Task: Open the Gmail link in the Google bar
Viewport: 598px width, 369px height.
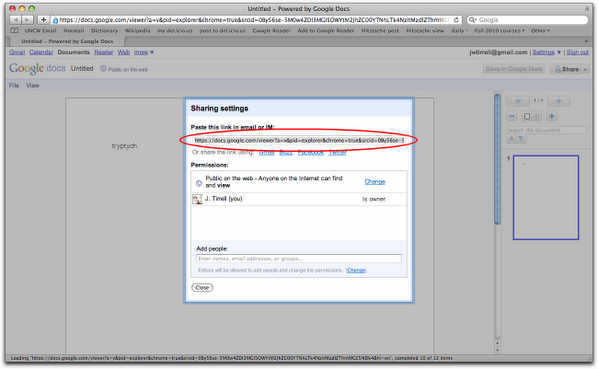Action: (17, 52)
